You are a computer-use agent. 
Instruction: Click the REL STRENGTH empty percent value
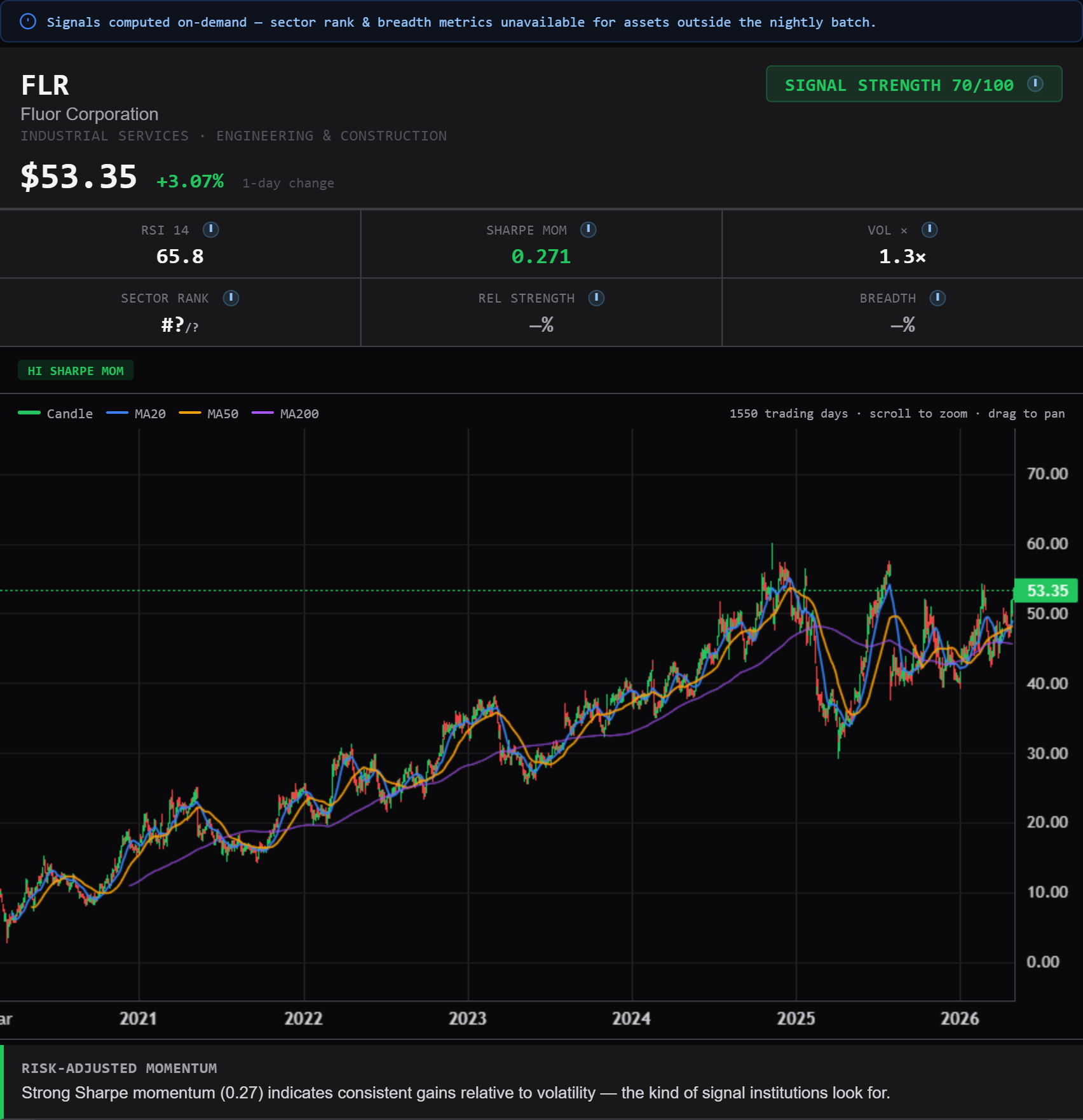[x=541, y=325]
